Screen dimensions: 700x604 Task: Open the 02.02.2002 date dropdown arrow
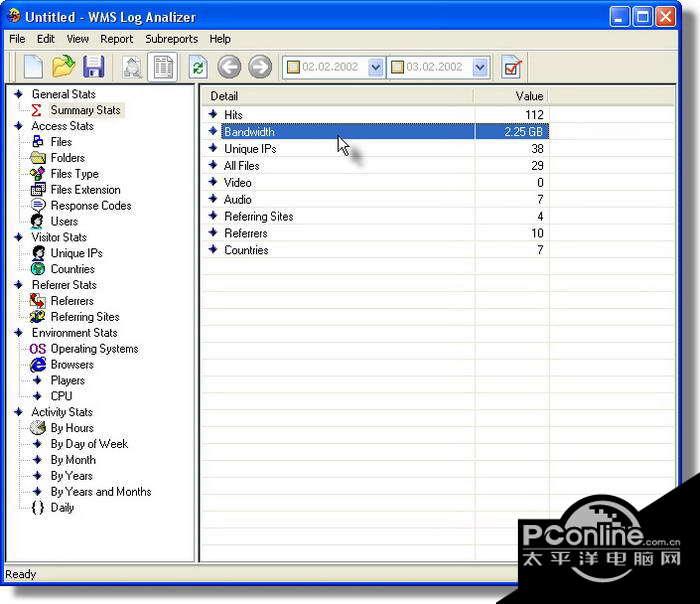point(375,67)
